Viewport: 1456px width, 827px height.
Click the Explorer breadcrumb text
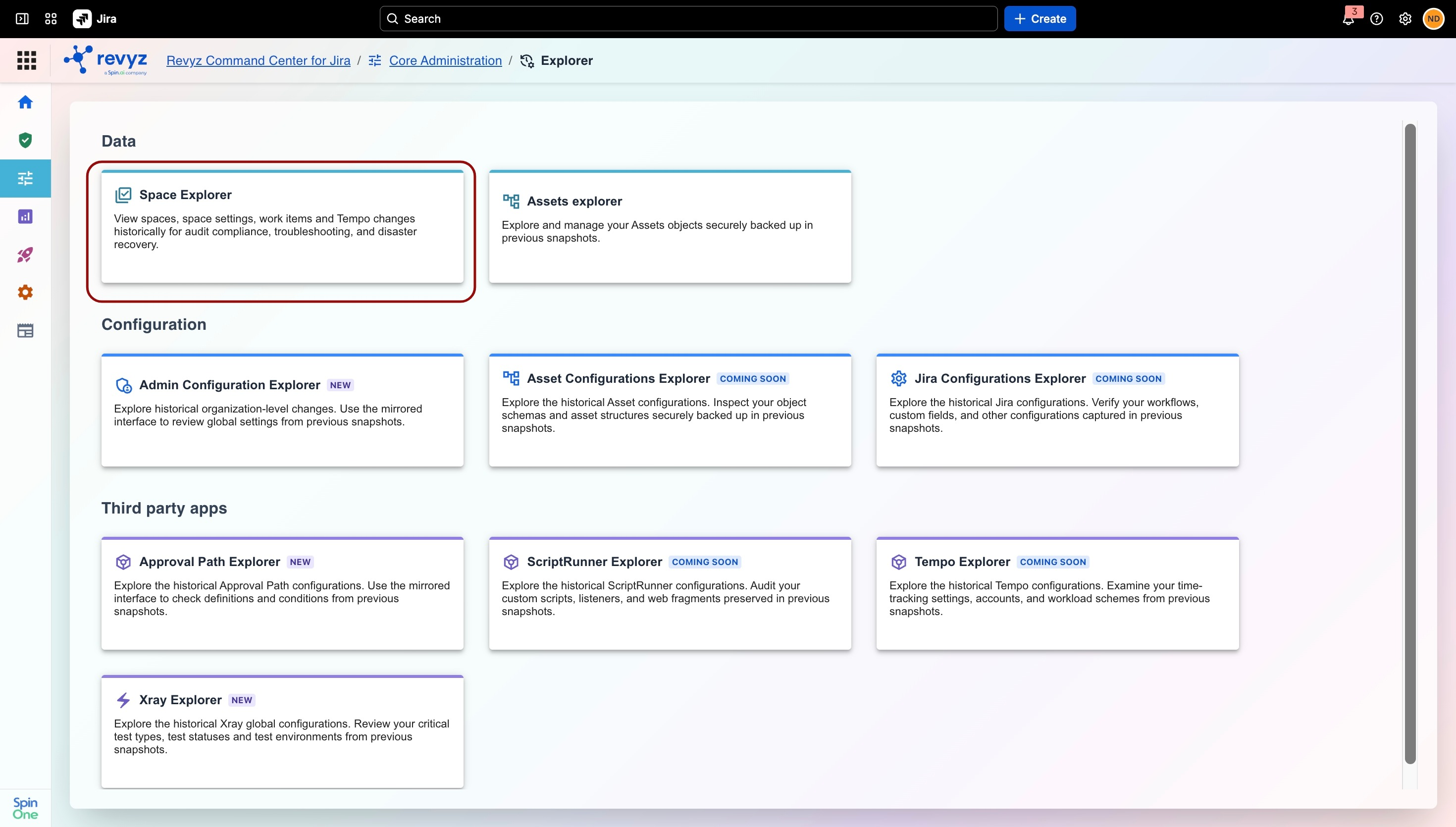(x=567, y=61)
